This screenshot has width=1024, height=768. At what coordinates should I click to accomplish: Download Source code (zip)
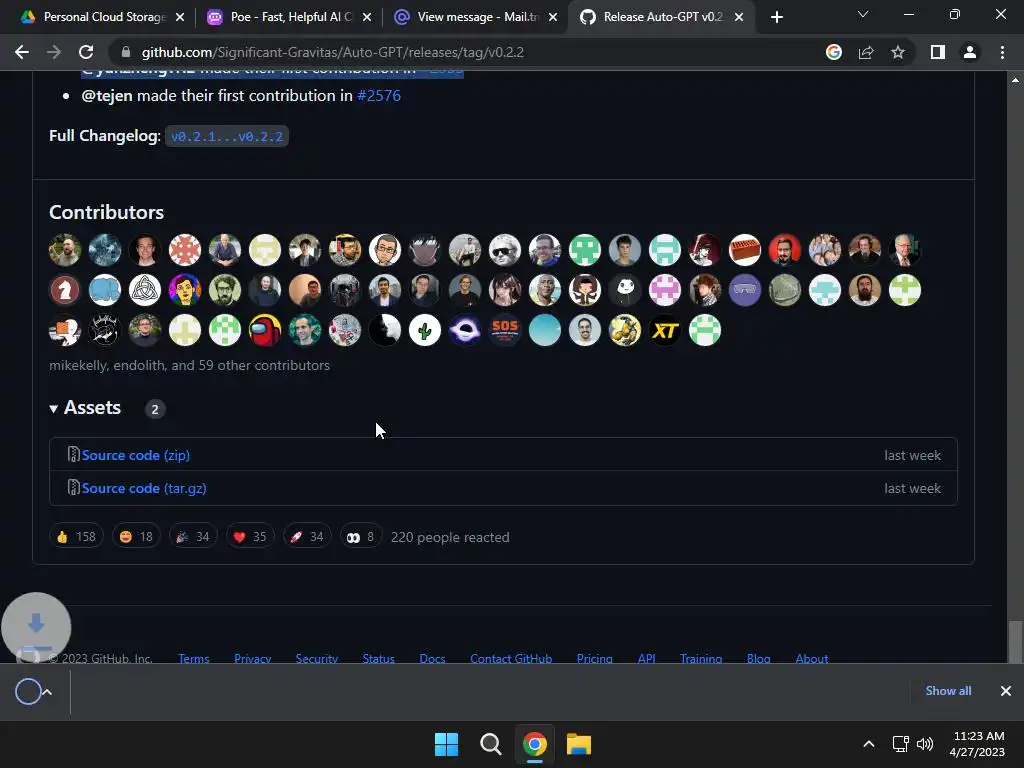point(135,455)
